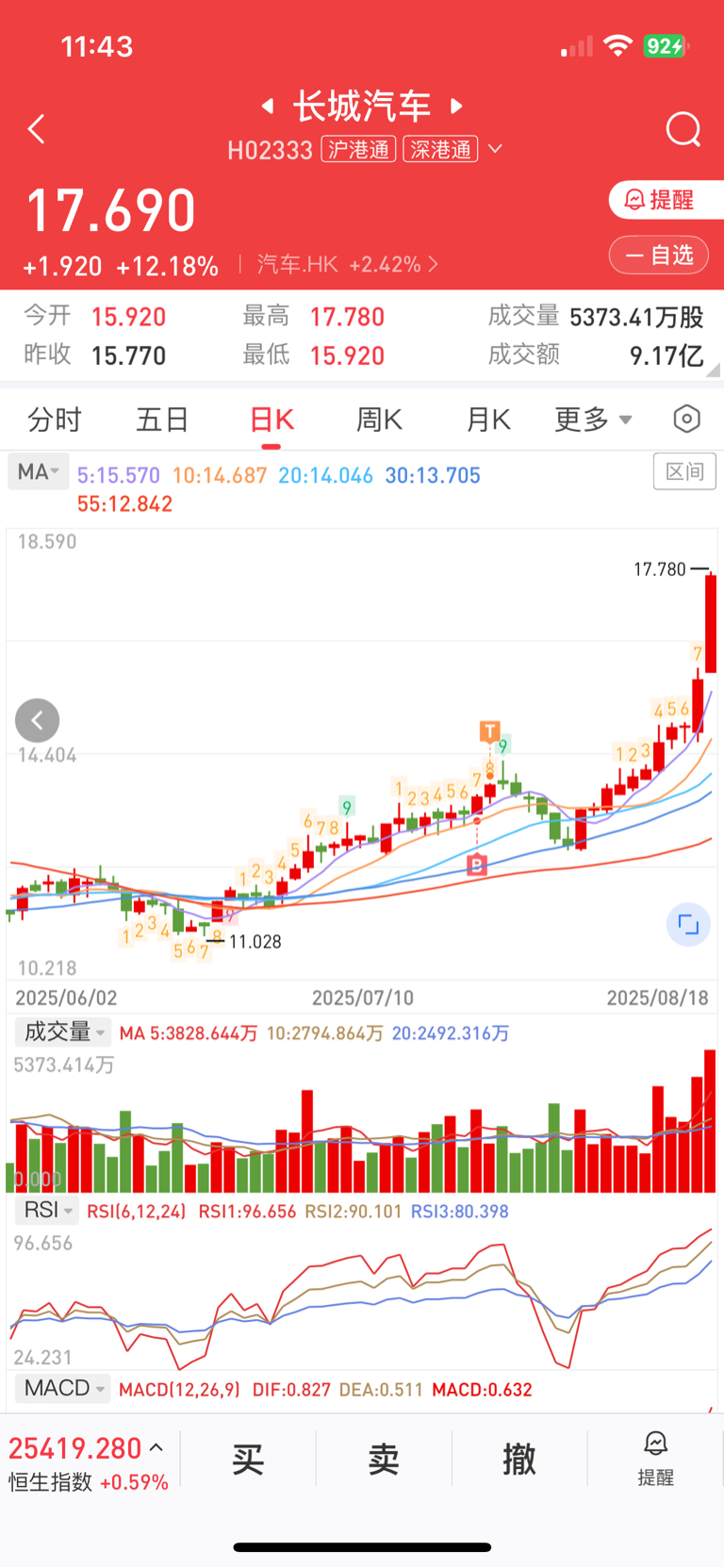Expand the 恒生指数 index bar

(89, 1461)
